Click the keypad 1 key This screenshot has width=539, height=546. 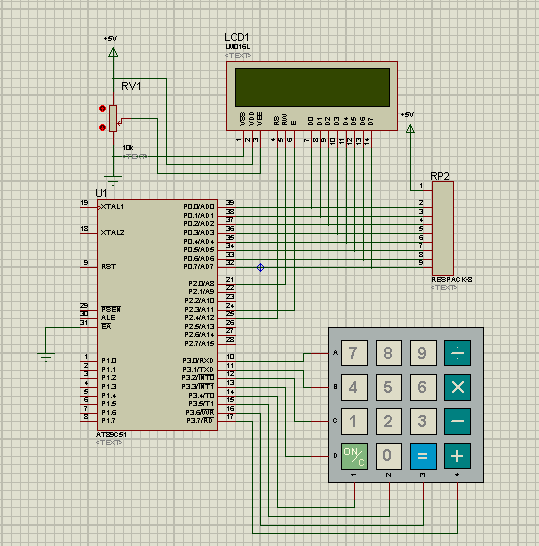pos(354,421)
